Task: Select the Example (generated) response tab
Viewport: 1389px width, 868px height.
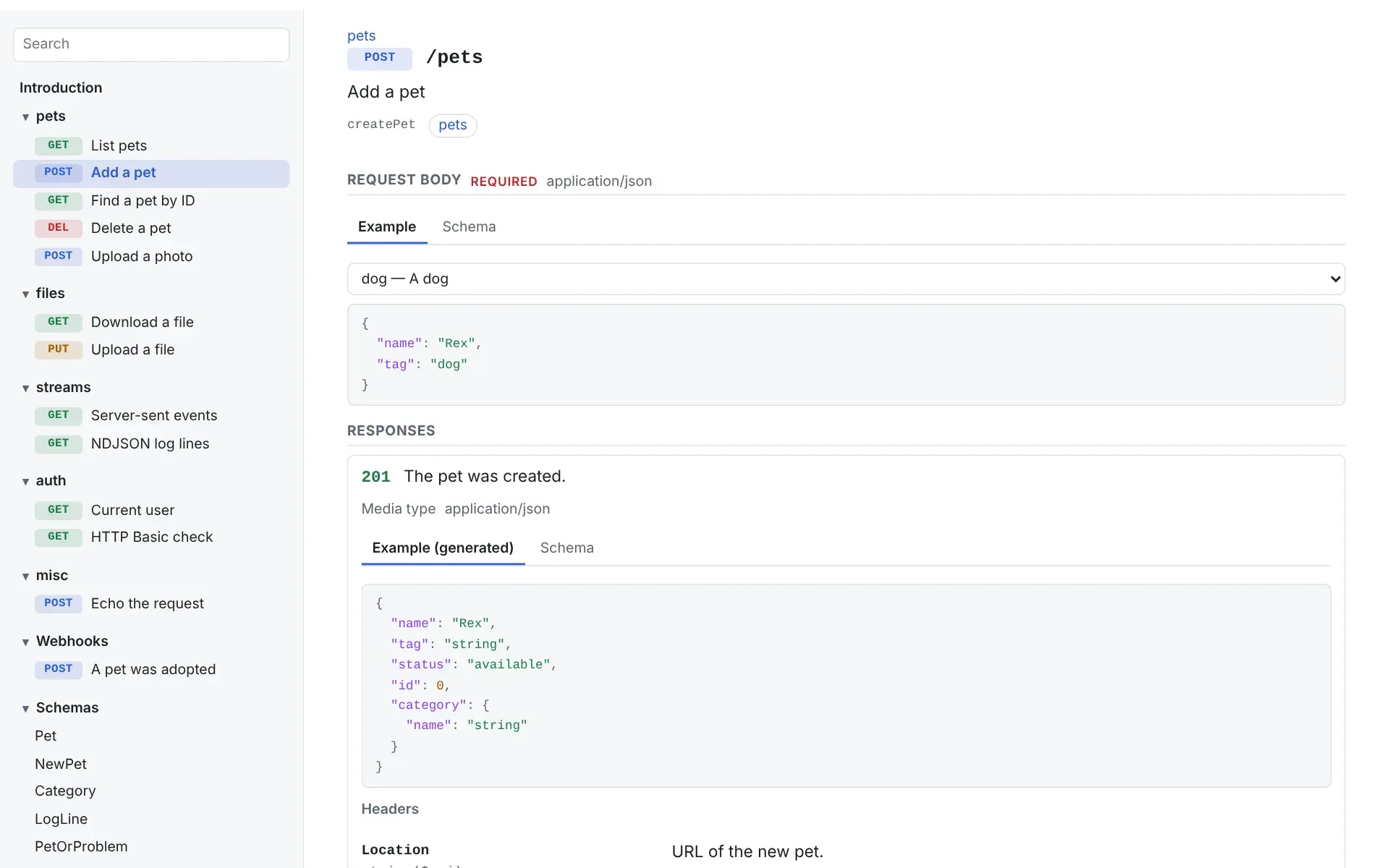Action: coord(443,548)
